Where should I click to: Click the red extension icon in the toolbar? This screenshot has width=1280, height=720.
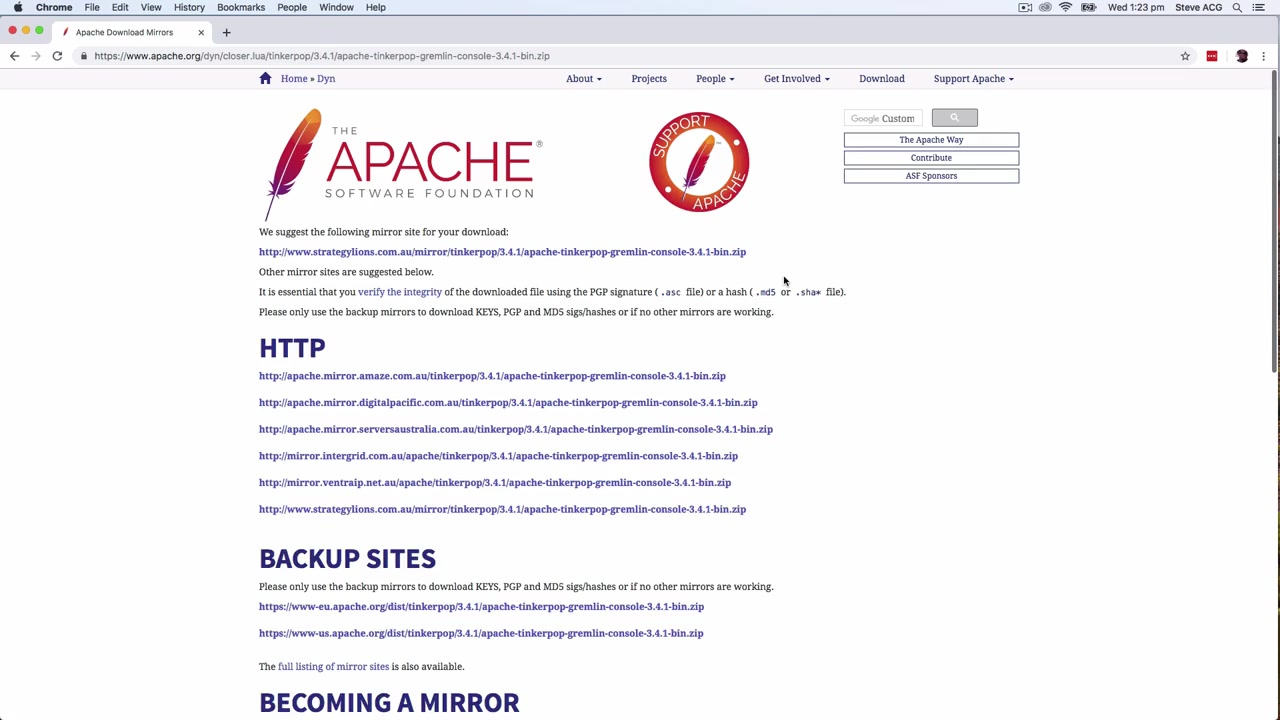tap(1212, 56)
